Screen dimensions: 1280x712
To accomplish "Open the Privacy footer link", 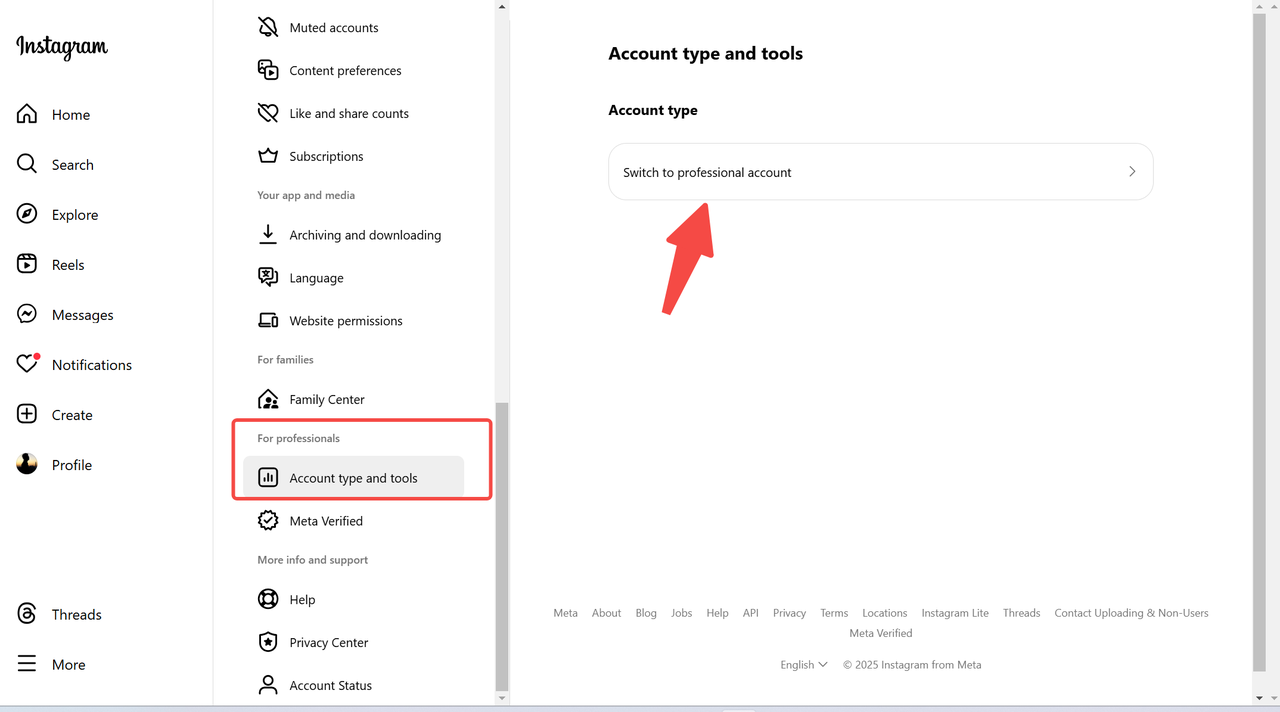I will (789, 613).
